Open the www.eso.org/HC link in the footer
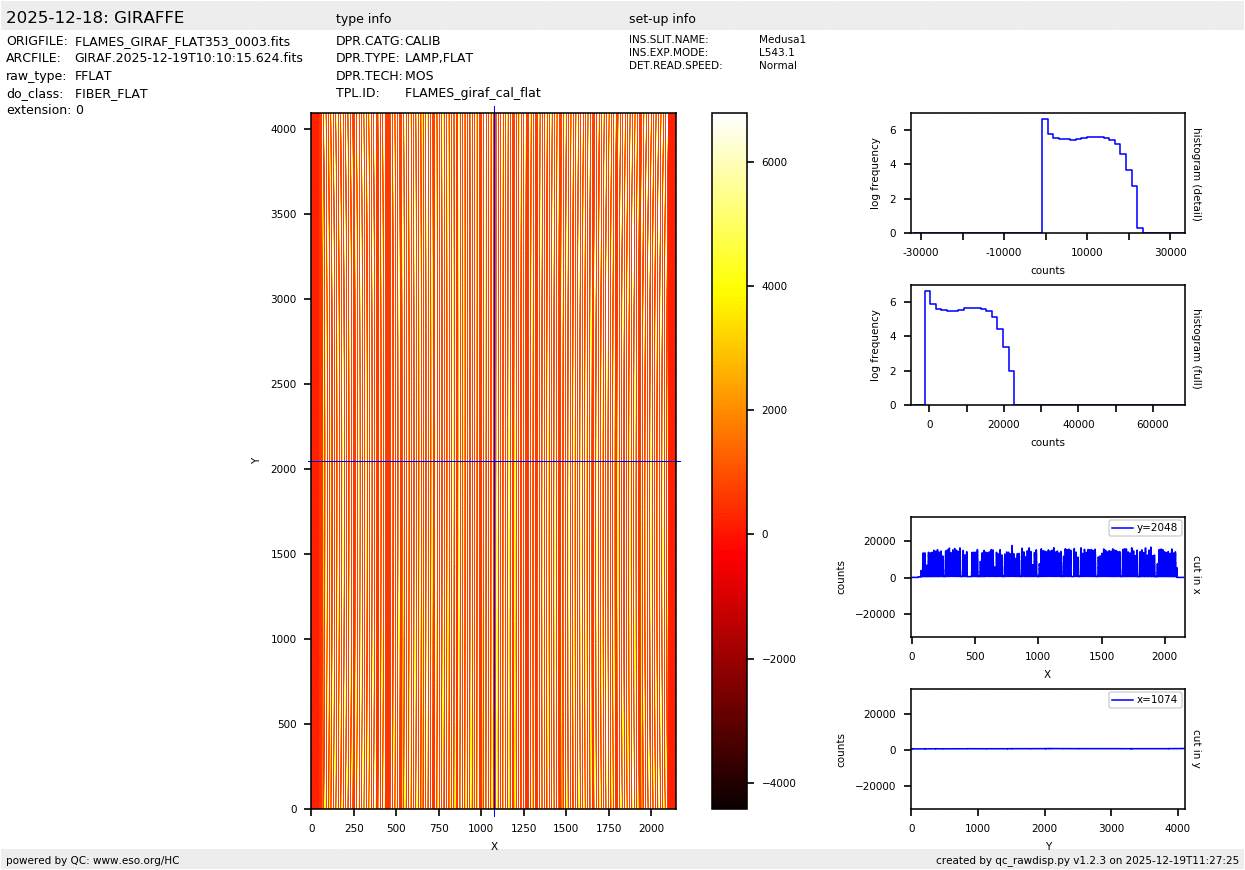Screen dimensions: 1245x870 click(x=135, y=860)
